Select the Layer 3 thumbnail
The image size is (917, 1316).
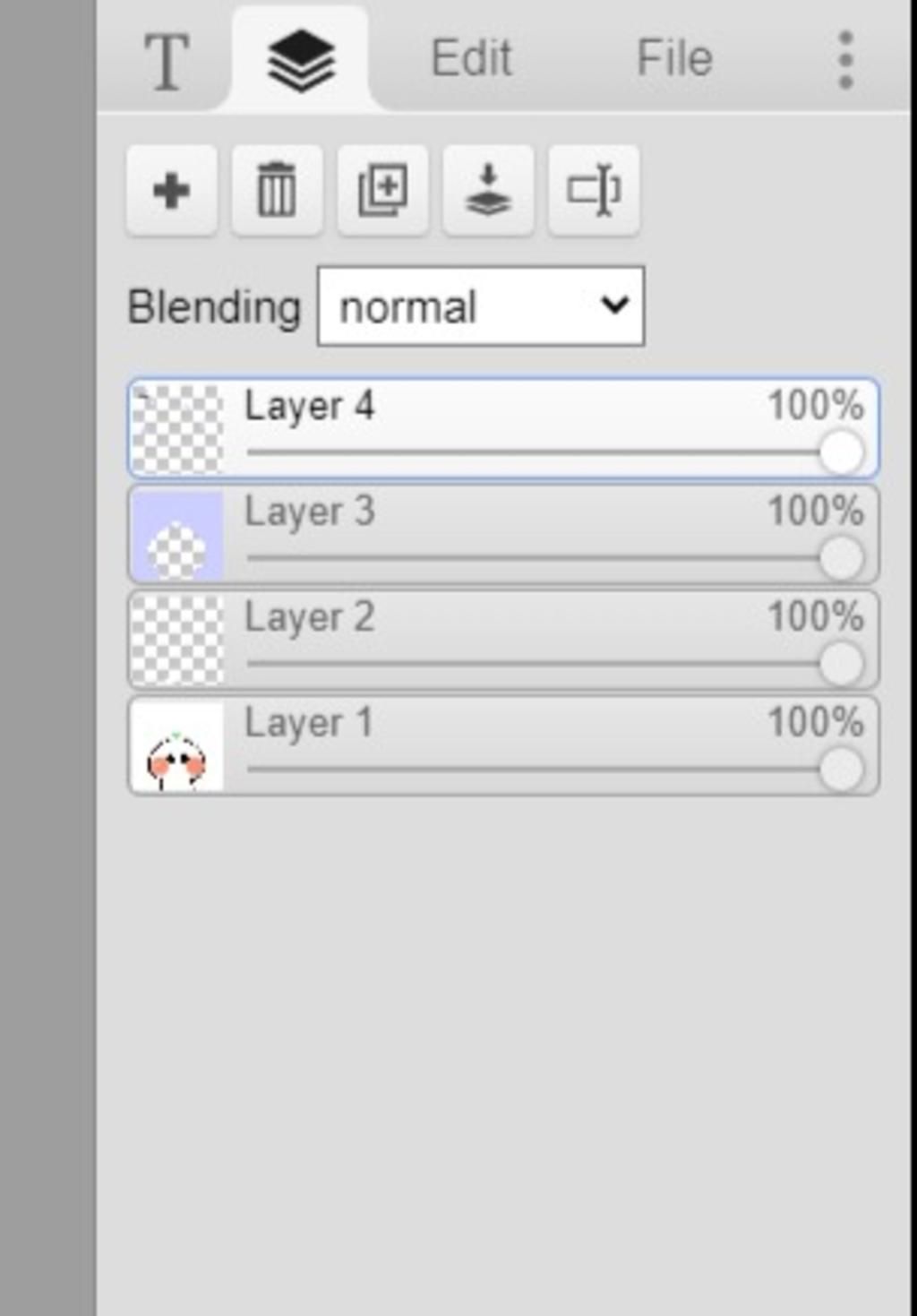177,535
